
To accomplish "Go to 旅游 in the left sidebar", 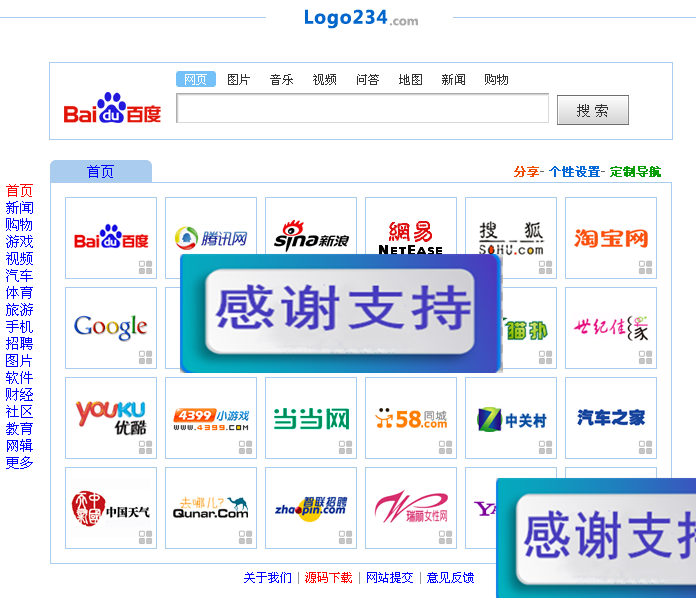I will pyautogui.click(x=19, y=309).
